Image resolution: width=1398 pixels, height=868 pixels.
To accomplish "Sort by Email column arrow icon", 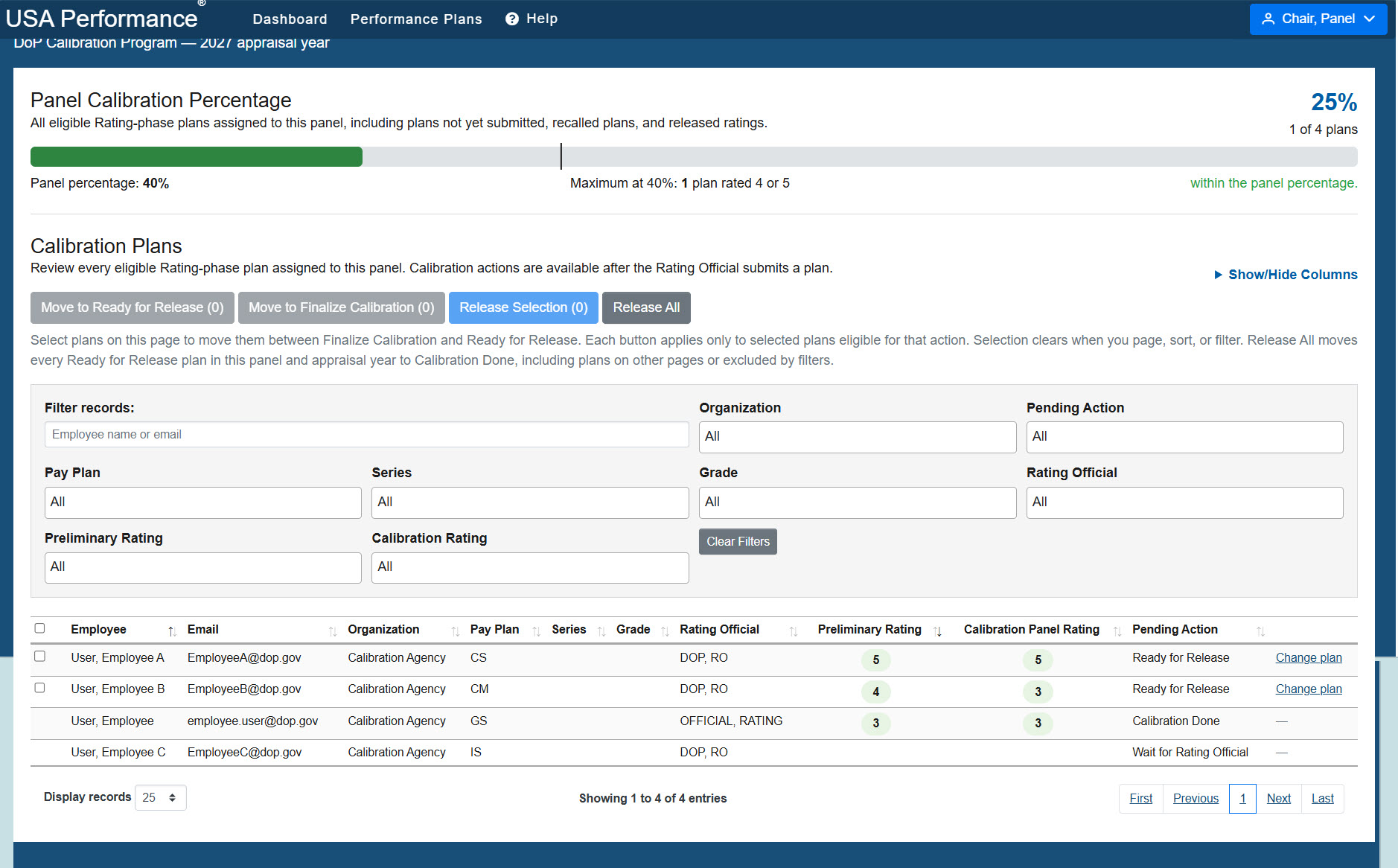I will 332,631.
